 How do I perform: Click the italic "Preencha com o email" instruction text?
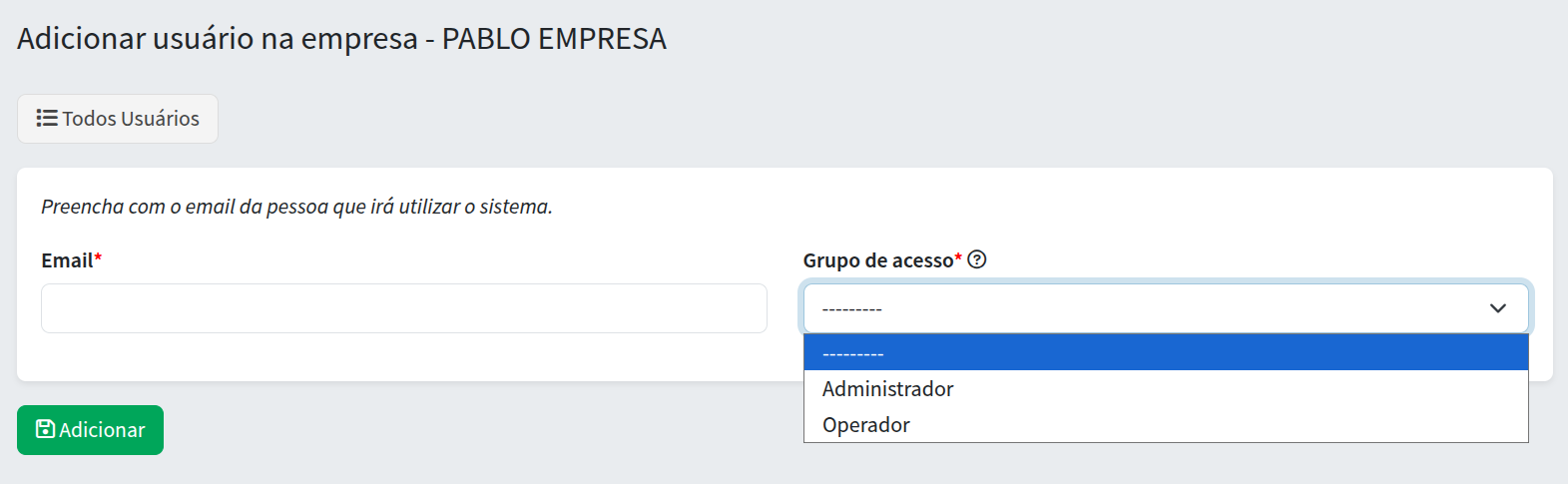coord(296,207)
